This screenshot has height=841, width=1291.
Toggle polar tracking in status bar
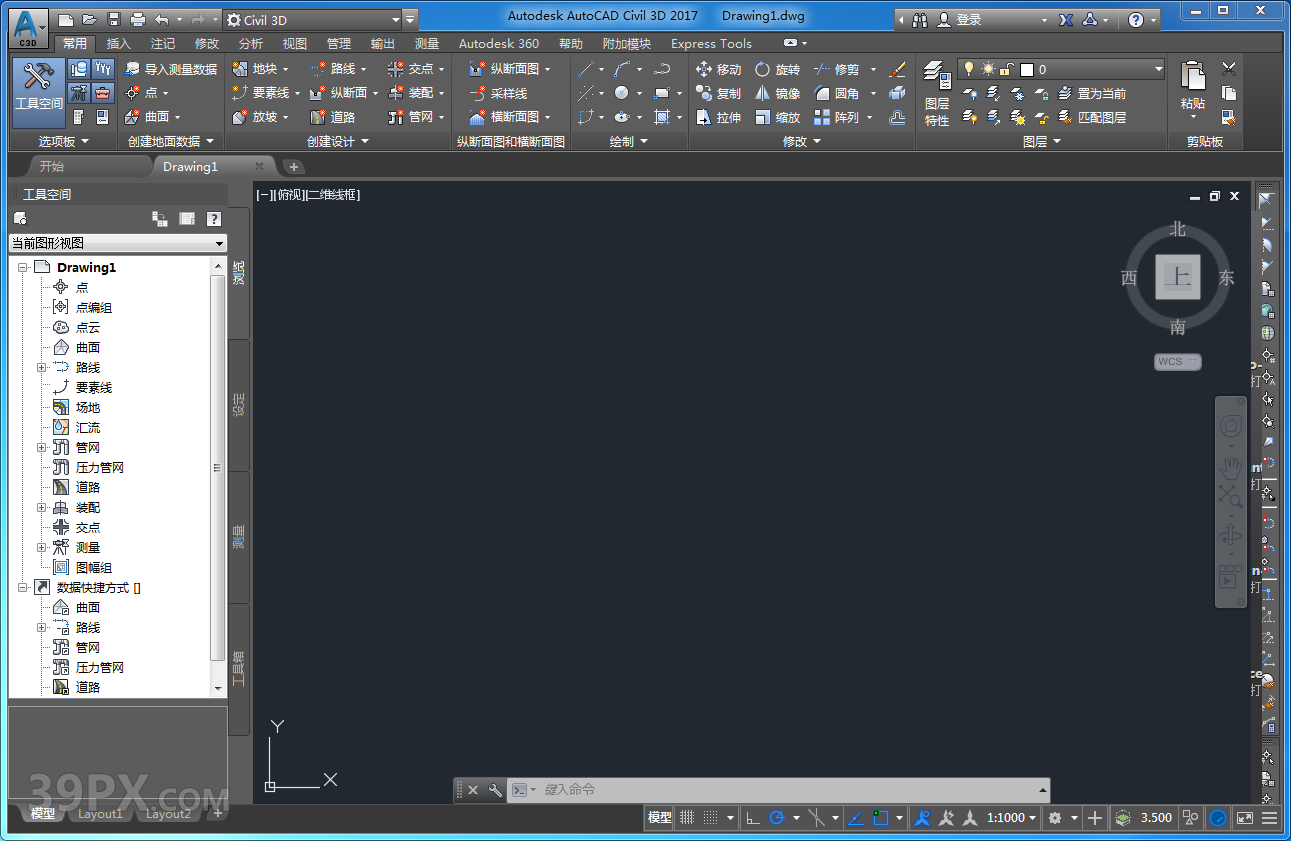coord(777,817)
